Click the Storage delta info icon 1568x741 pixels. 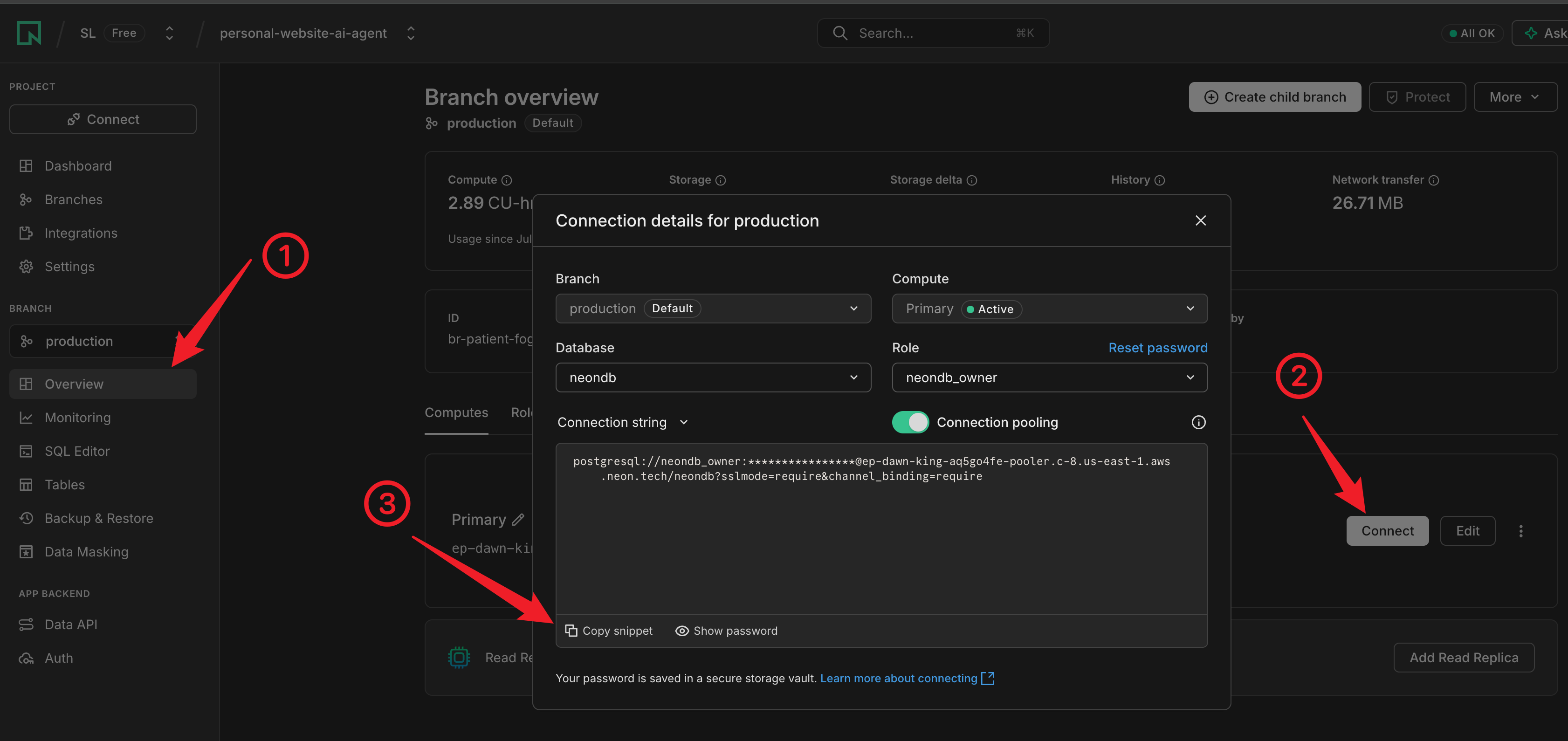pyautogui.click(x=972, y=180)
